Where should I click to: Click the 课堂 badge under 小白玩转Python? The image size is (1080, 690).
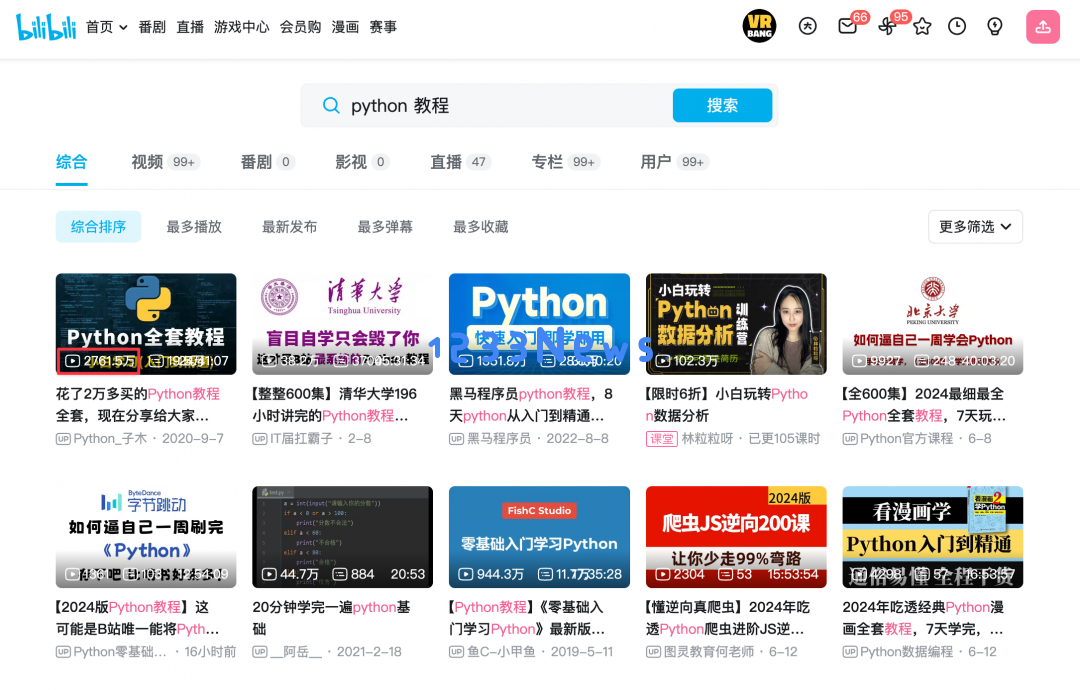(662, 439)
